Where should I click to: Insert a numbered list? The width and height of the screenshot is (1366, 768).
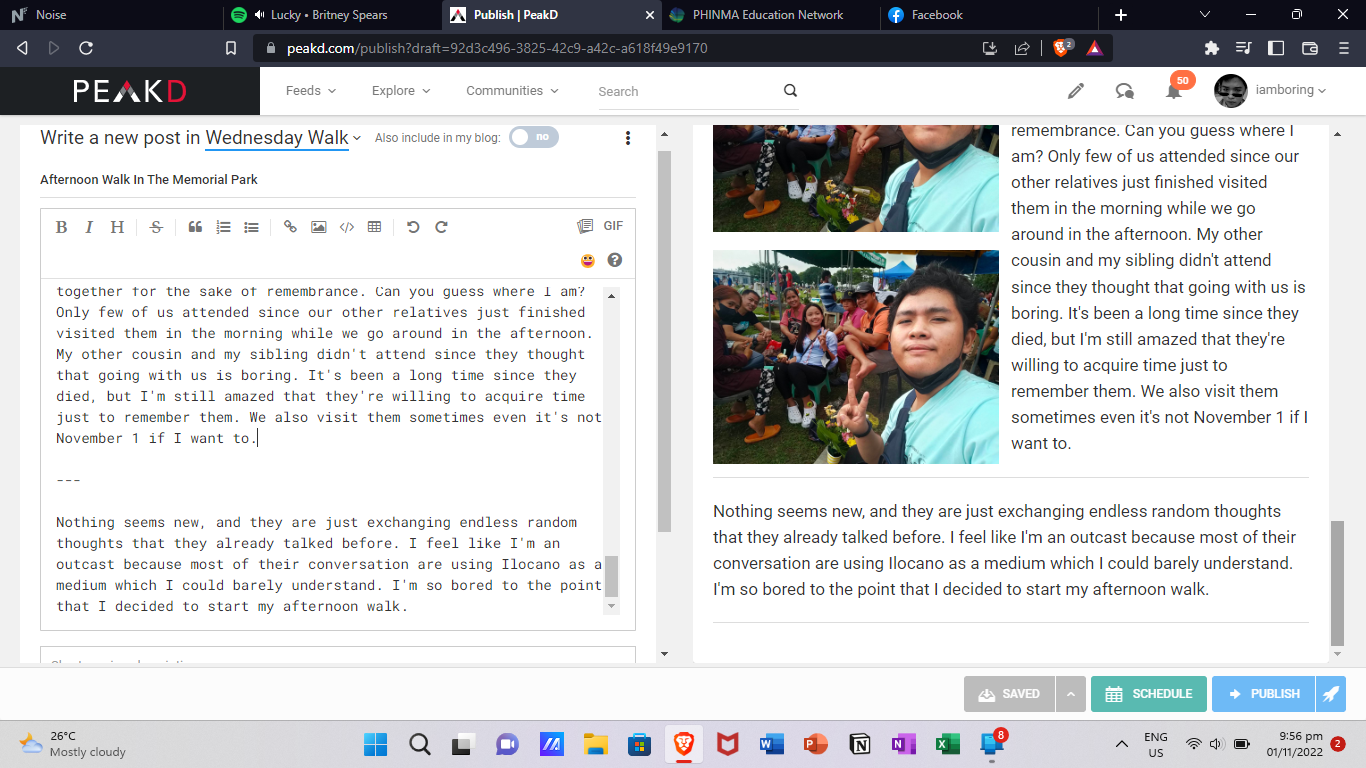tap(223, 227)
